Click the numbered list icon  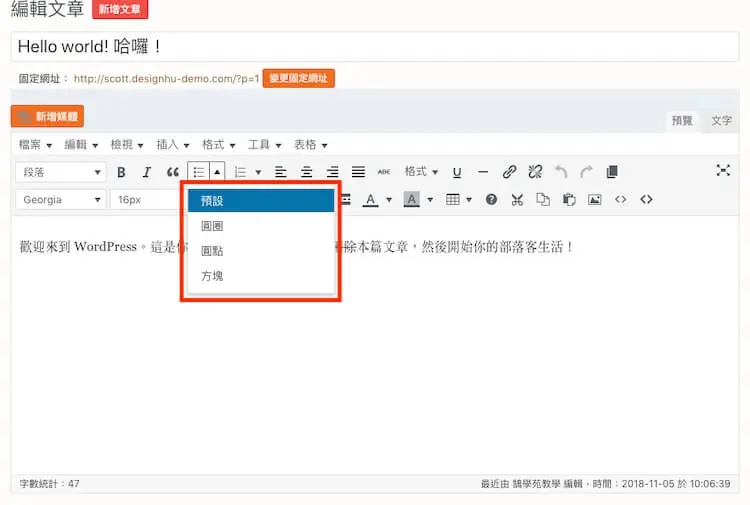240,172
